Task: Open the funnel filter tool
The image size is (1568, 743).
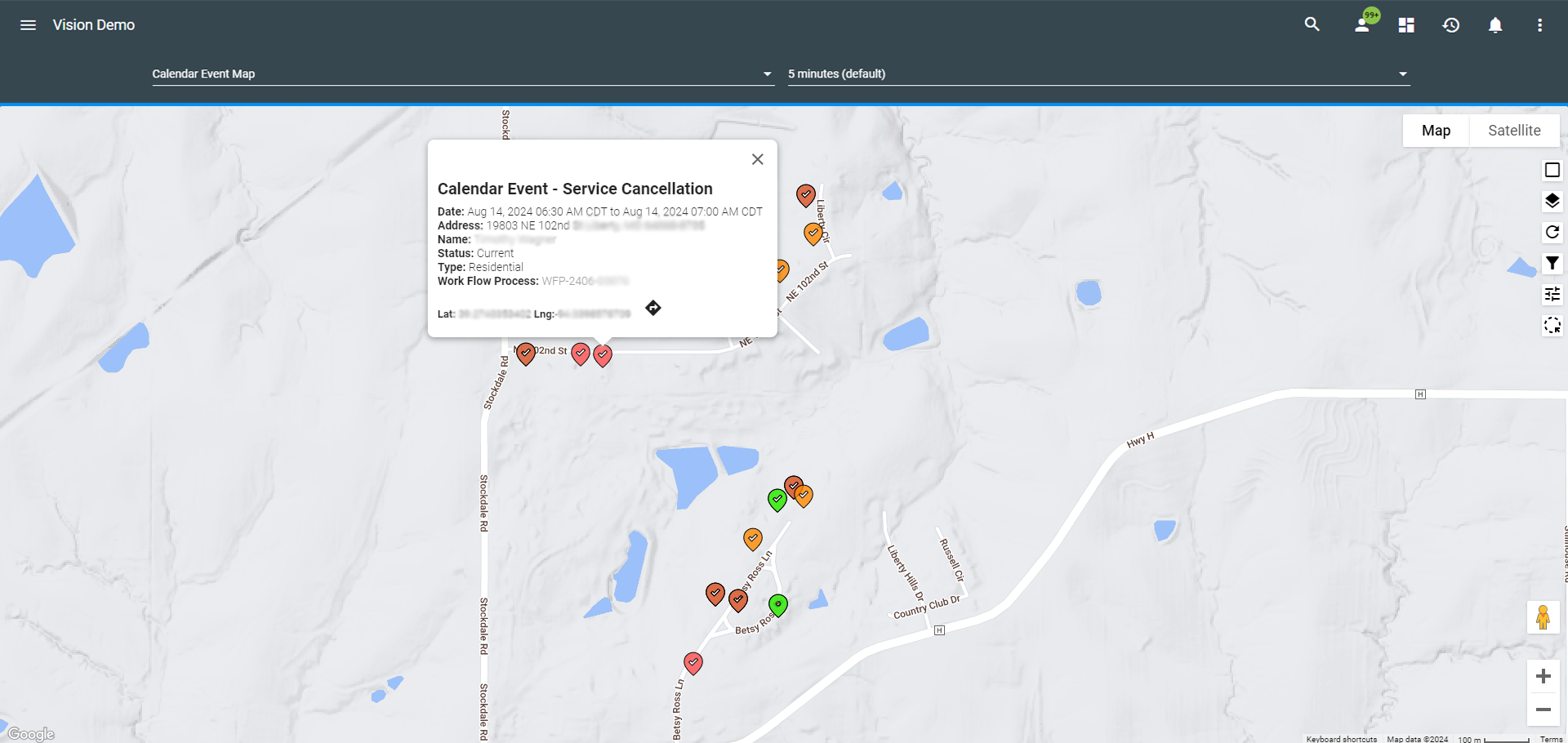Action: 1552,263
